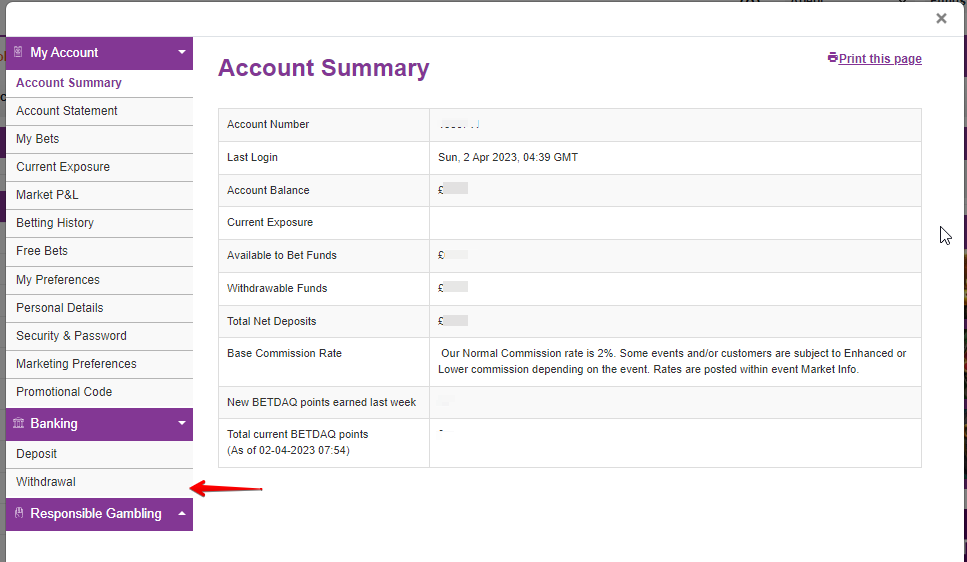Click the masked Account Number value
The image size is (967, 562).
point(459,125)
